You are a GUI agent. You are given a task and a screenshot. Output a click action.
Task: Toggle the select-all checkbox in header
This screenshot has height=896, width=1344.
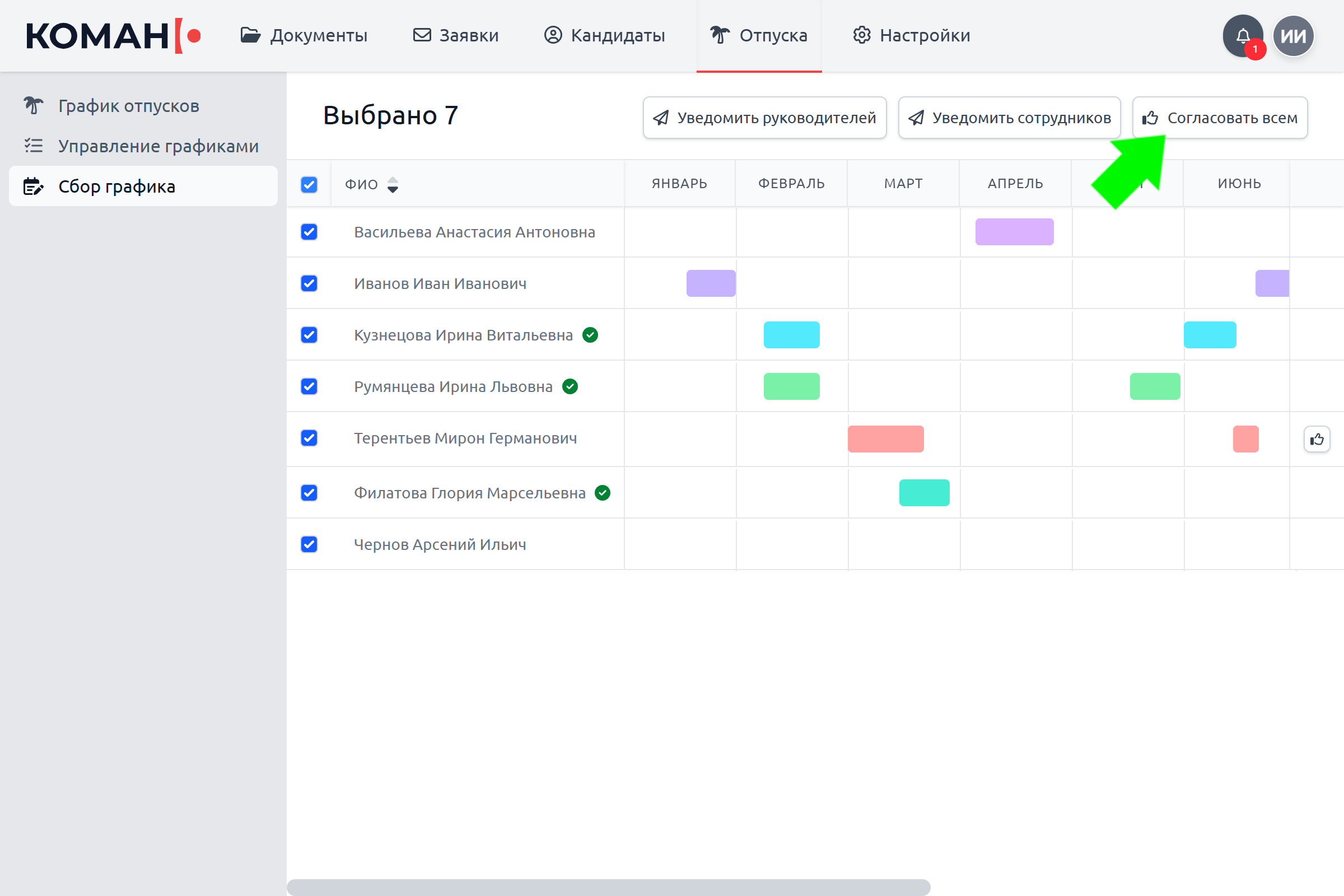[309, 185]
